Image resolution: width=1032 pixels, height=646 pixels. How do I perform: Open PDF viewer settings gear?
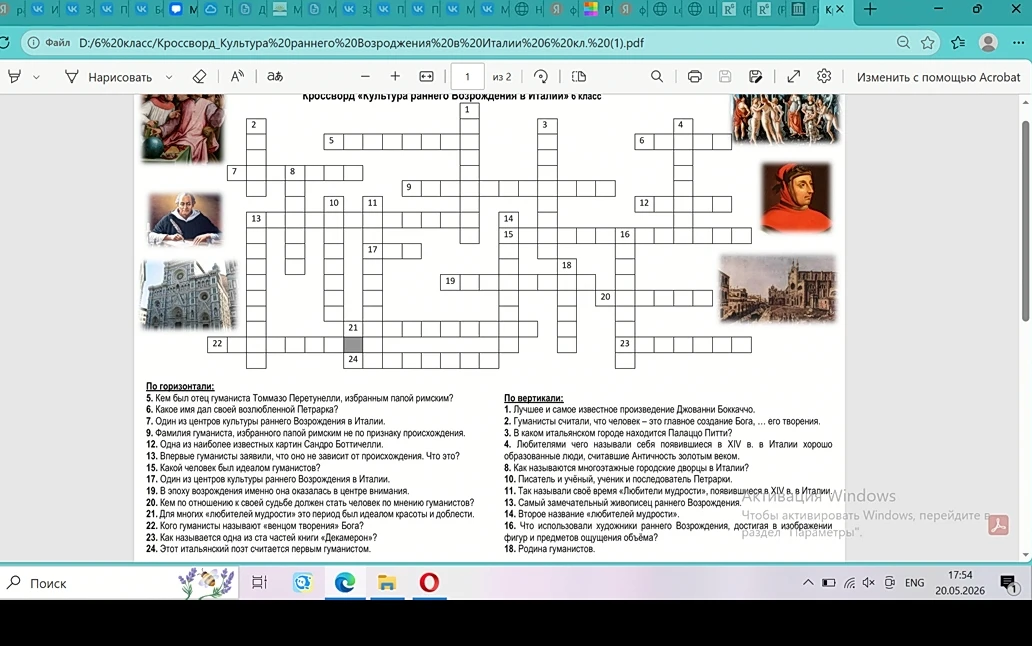coord(824,76)
